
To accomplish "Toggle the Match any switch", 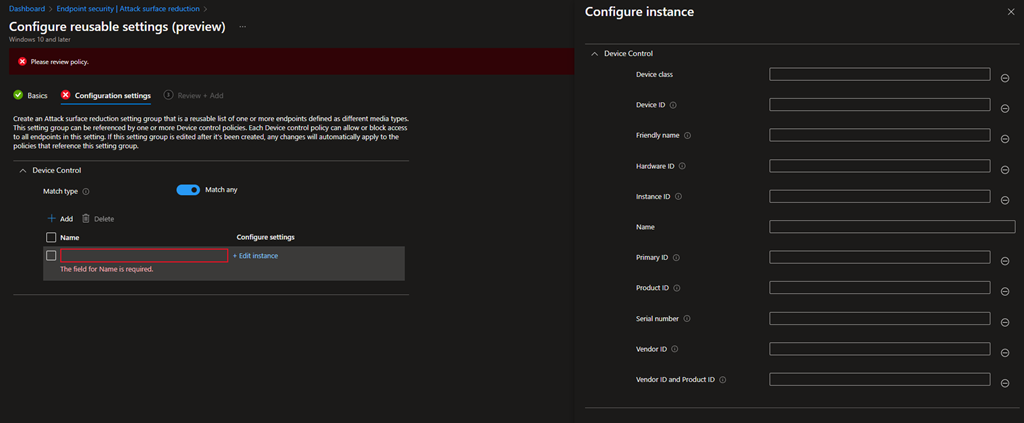I will pos(188,190).
